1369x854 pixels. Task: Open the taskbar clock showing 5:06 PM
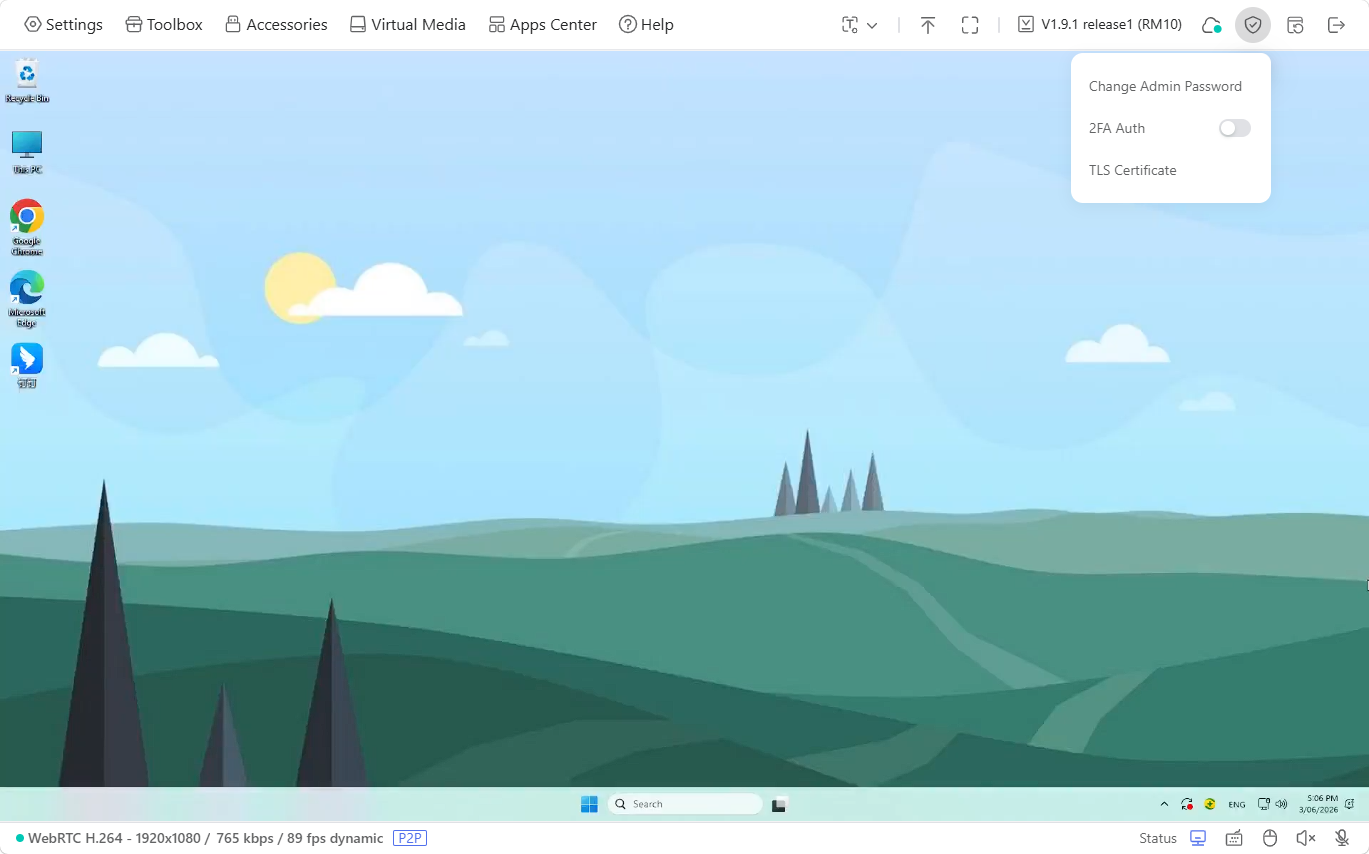(1318, 804)
